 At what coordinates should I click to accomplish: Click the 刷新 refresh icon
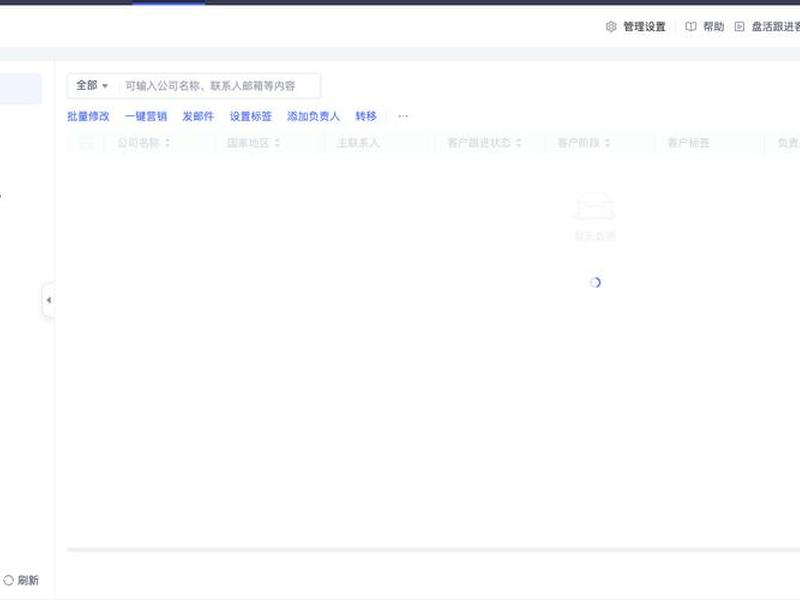pos(9,580)
